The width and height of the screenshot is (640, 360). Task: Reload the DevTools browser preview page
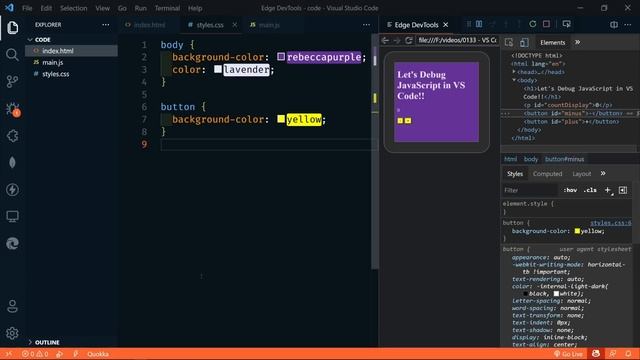point(409,40)
